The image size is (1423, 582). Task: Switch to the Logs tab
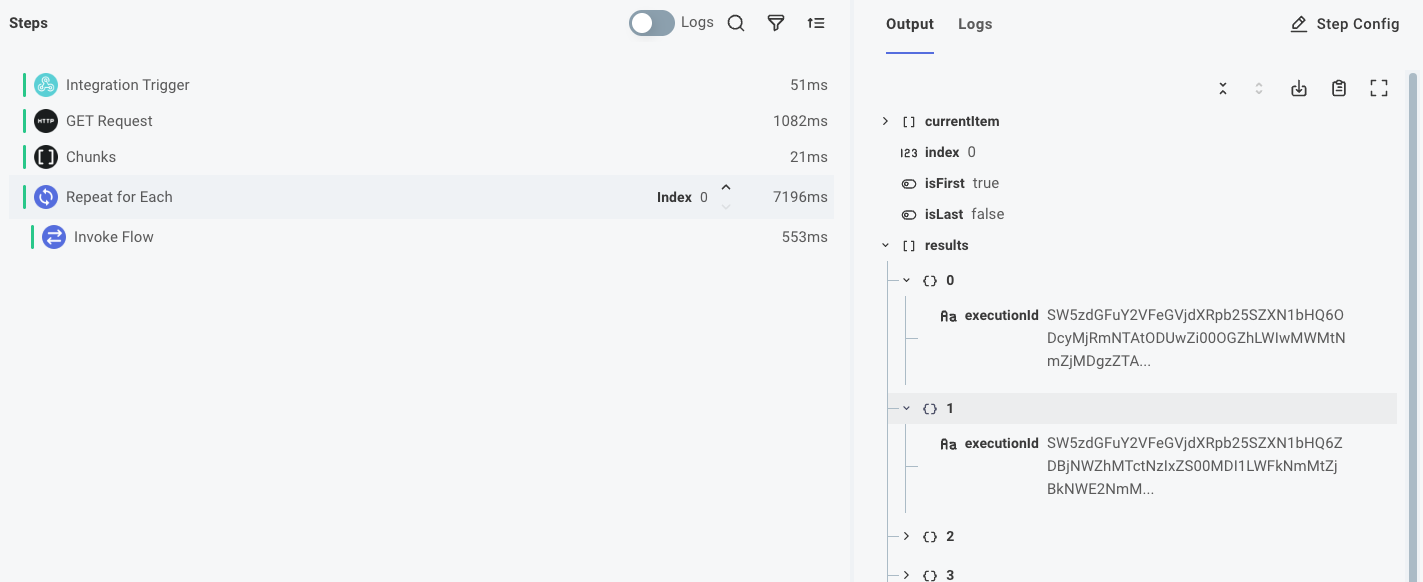coord(974,23)
